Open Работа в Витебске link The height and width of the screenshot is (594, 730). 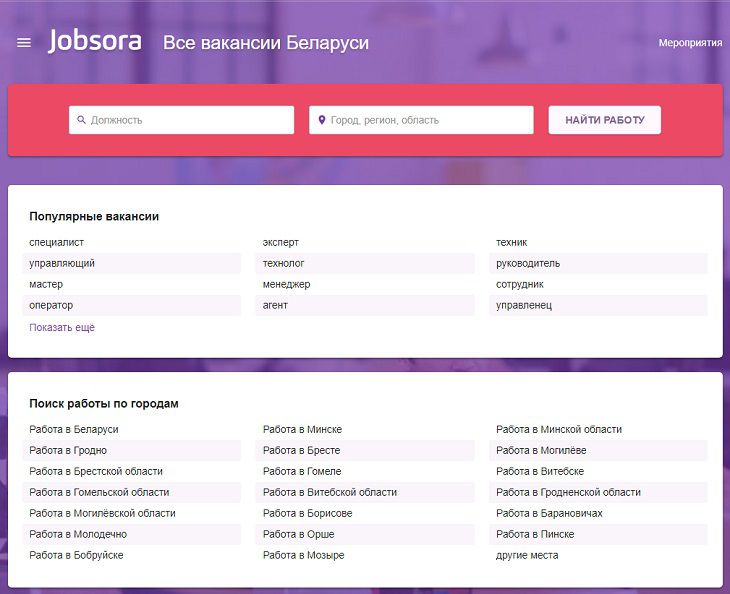click(540, 471)
